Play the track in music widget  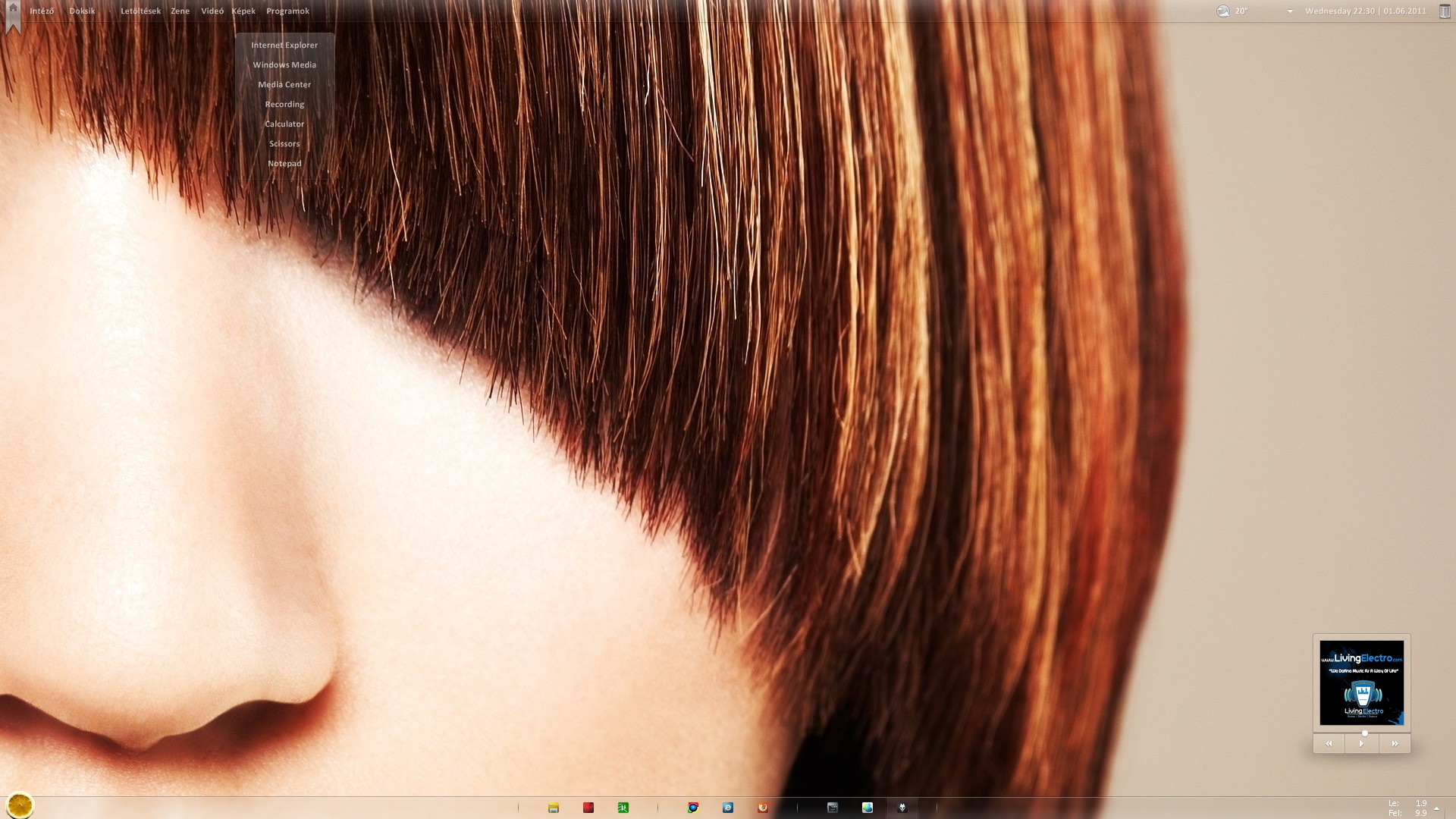[x=1361, y=744]
